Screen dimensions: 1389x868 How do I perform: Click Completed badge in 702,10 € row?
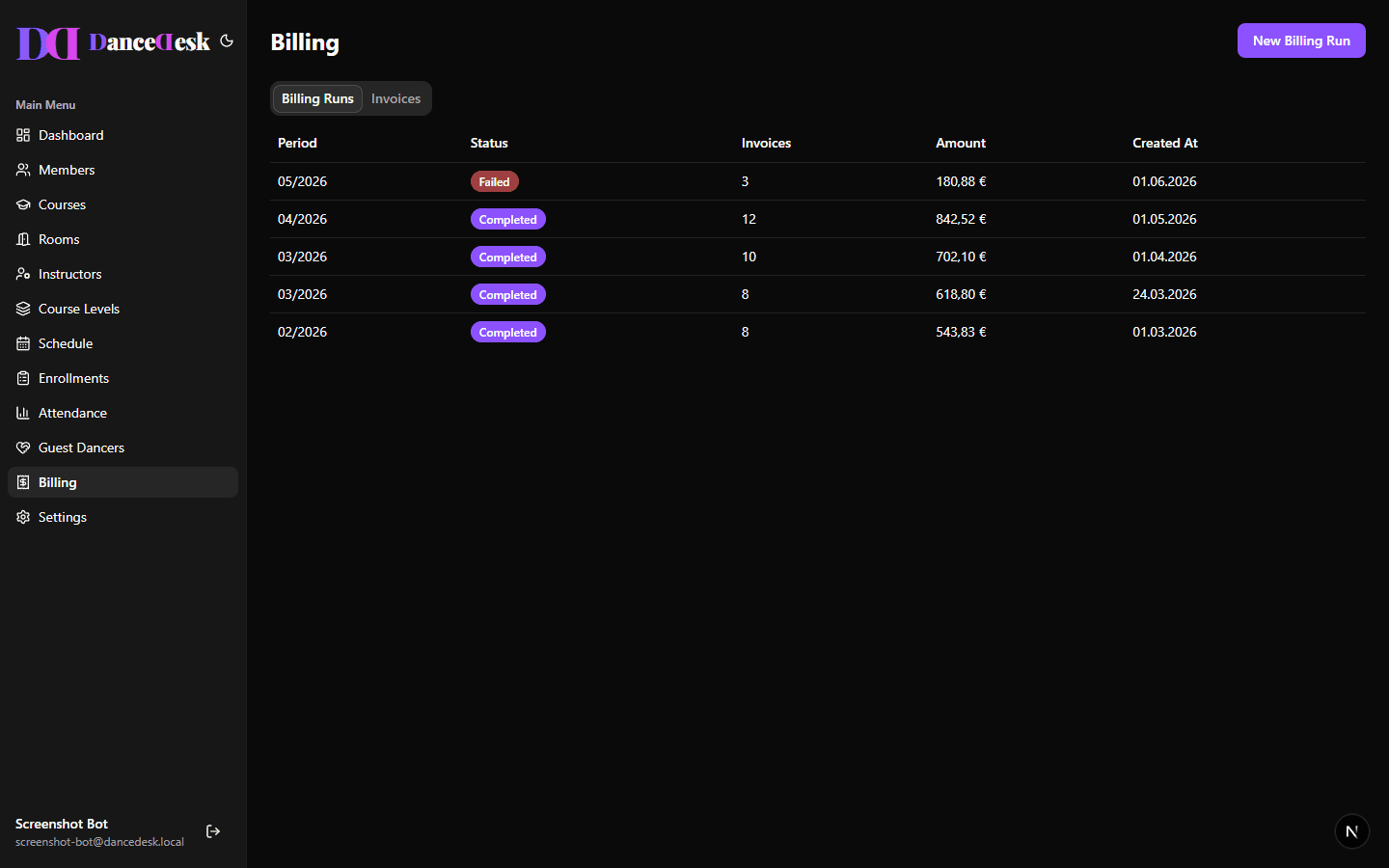point(507,257)
